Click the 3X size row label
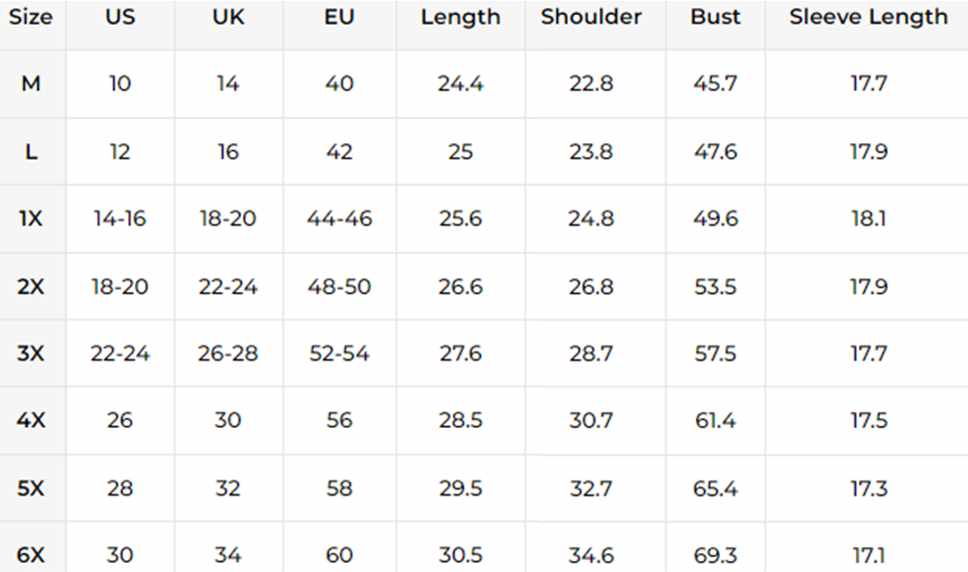Screen dimensions: 968x572 point(31,354)
